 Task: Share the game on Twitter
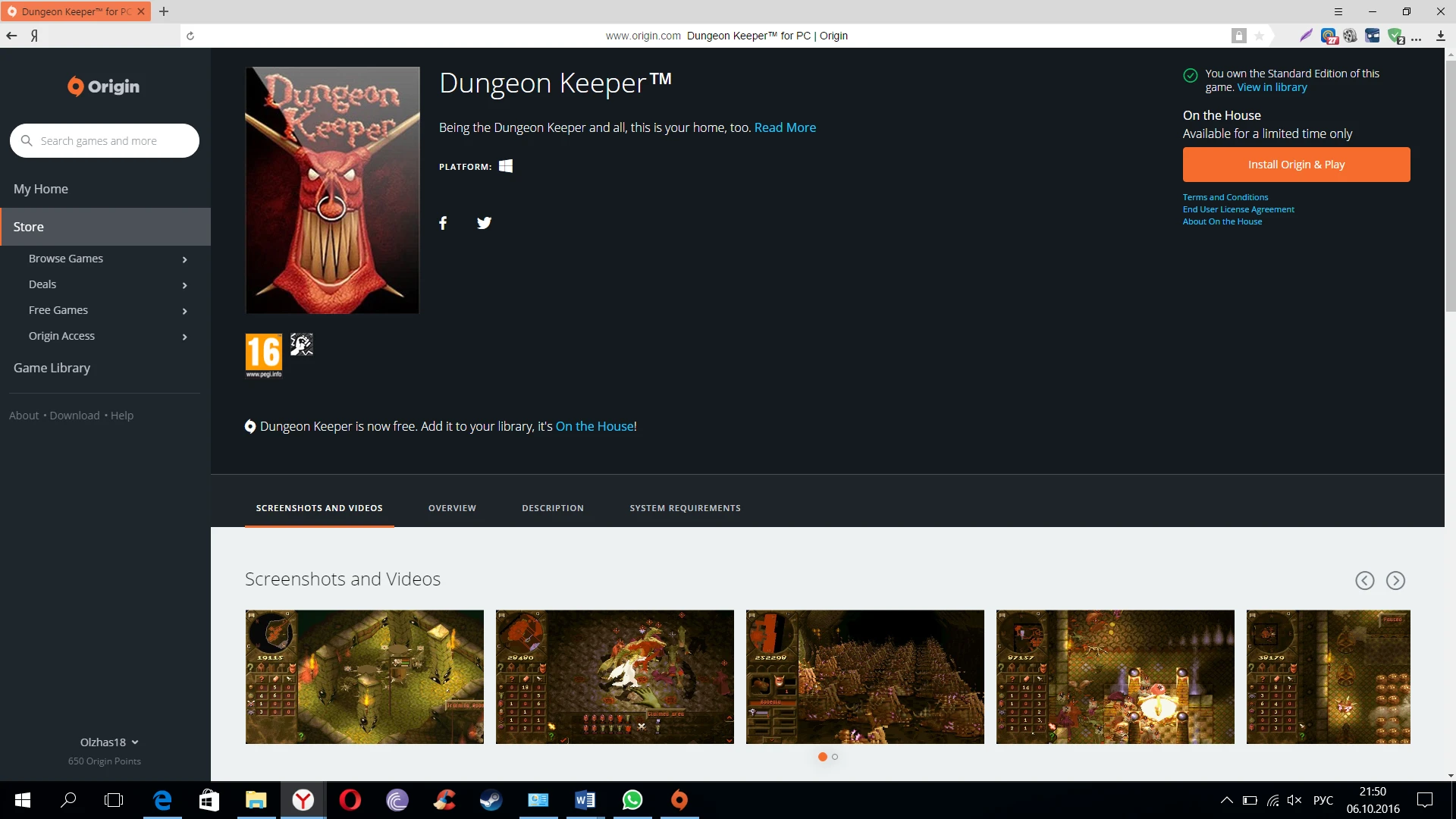[x=485, y=222]
